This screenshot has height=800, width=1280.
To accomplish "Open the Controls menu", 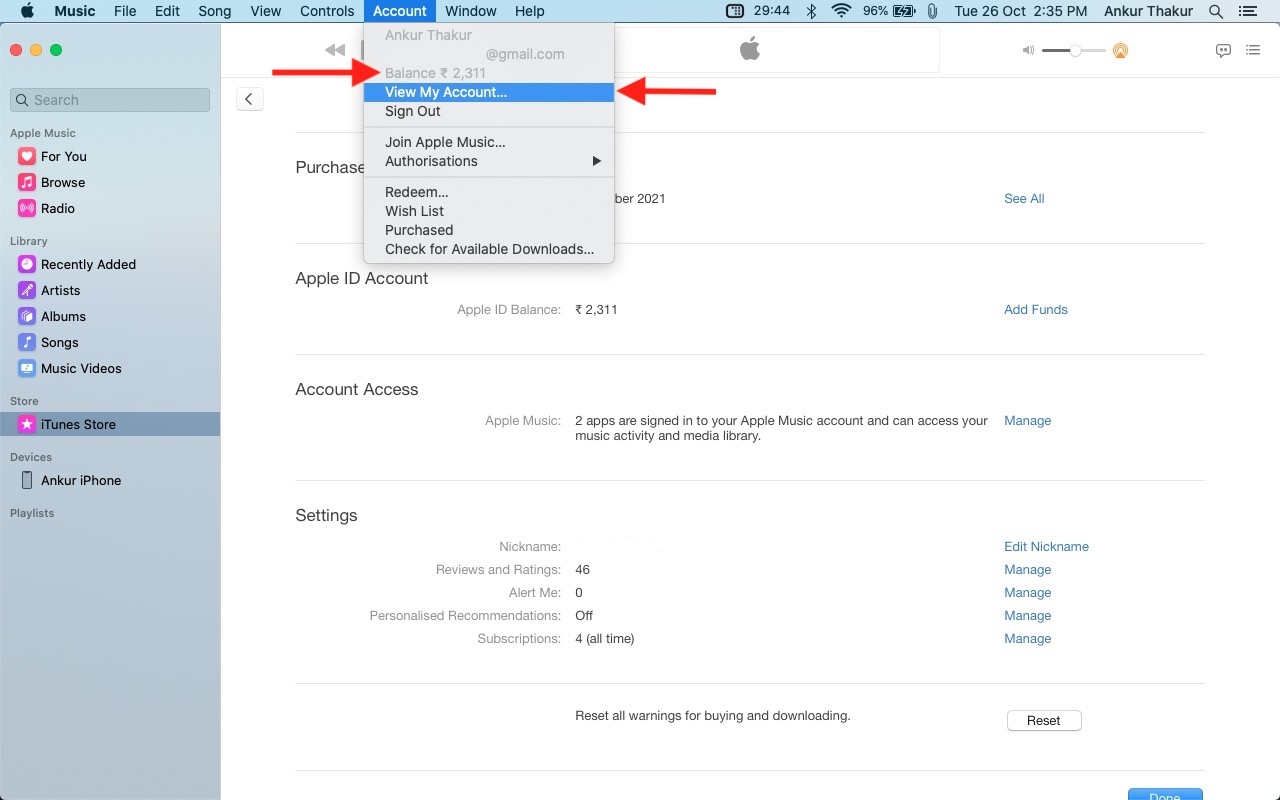I will (x=327, y=11).
